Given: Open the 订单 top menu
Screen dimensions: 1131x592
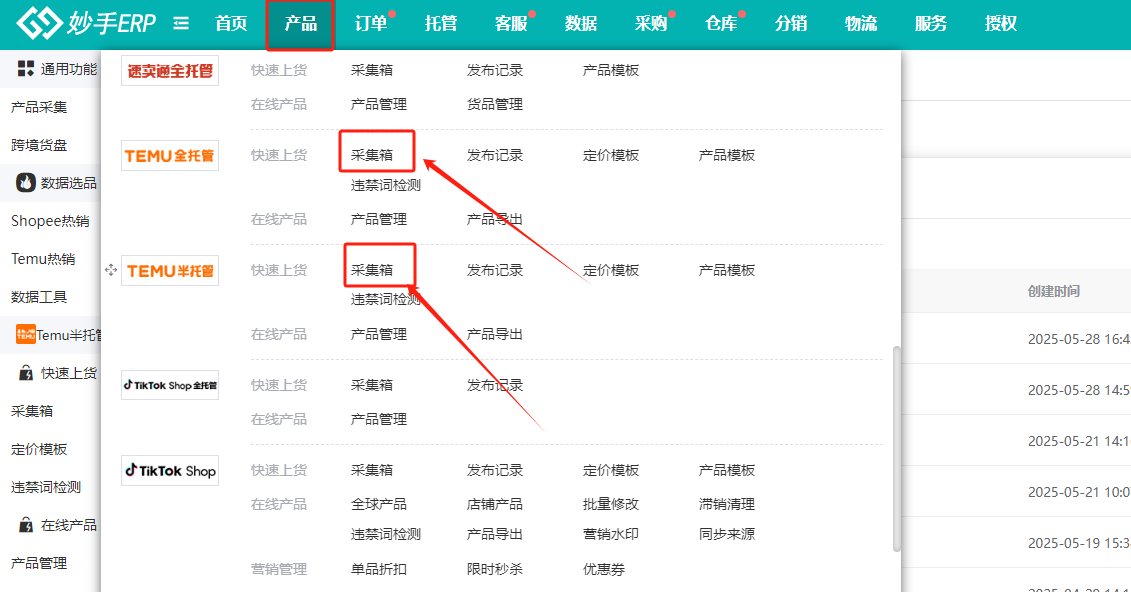Looking at the screenshot, I should coord(371,24).
